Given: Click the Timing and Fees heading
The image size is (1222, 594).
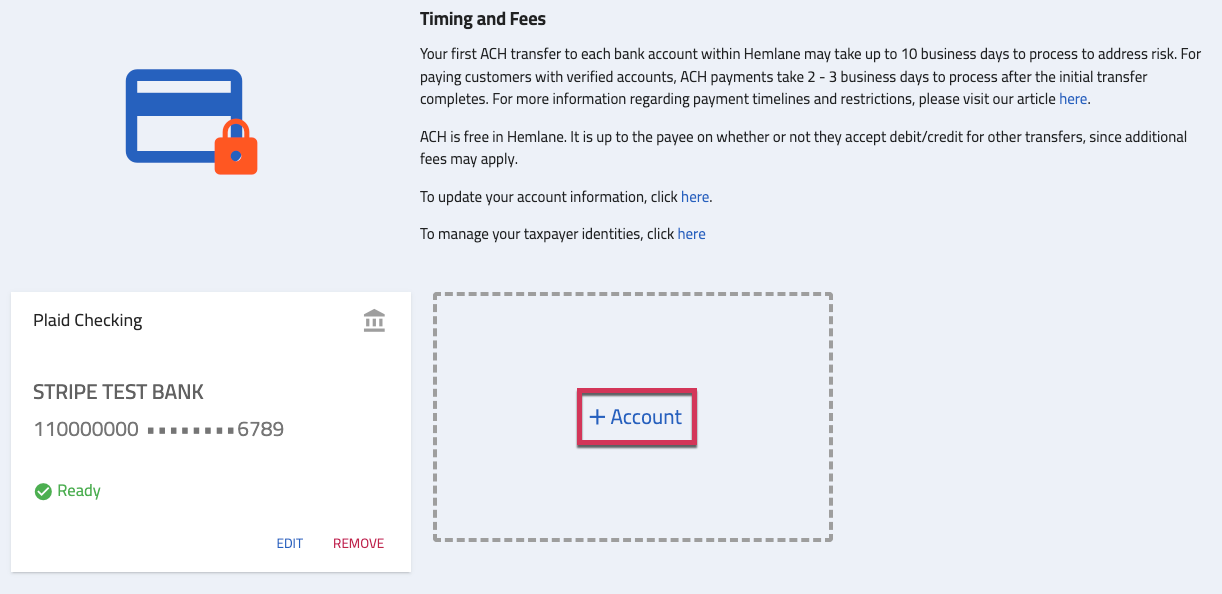Looking at the screenshot, I should pos(483,19).
